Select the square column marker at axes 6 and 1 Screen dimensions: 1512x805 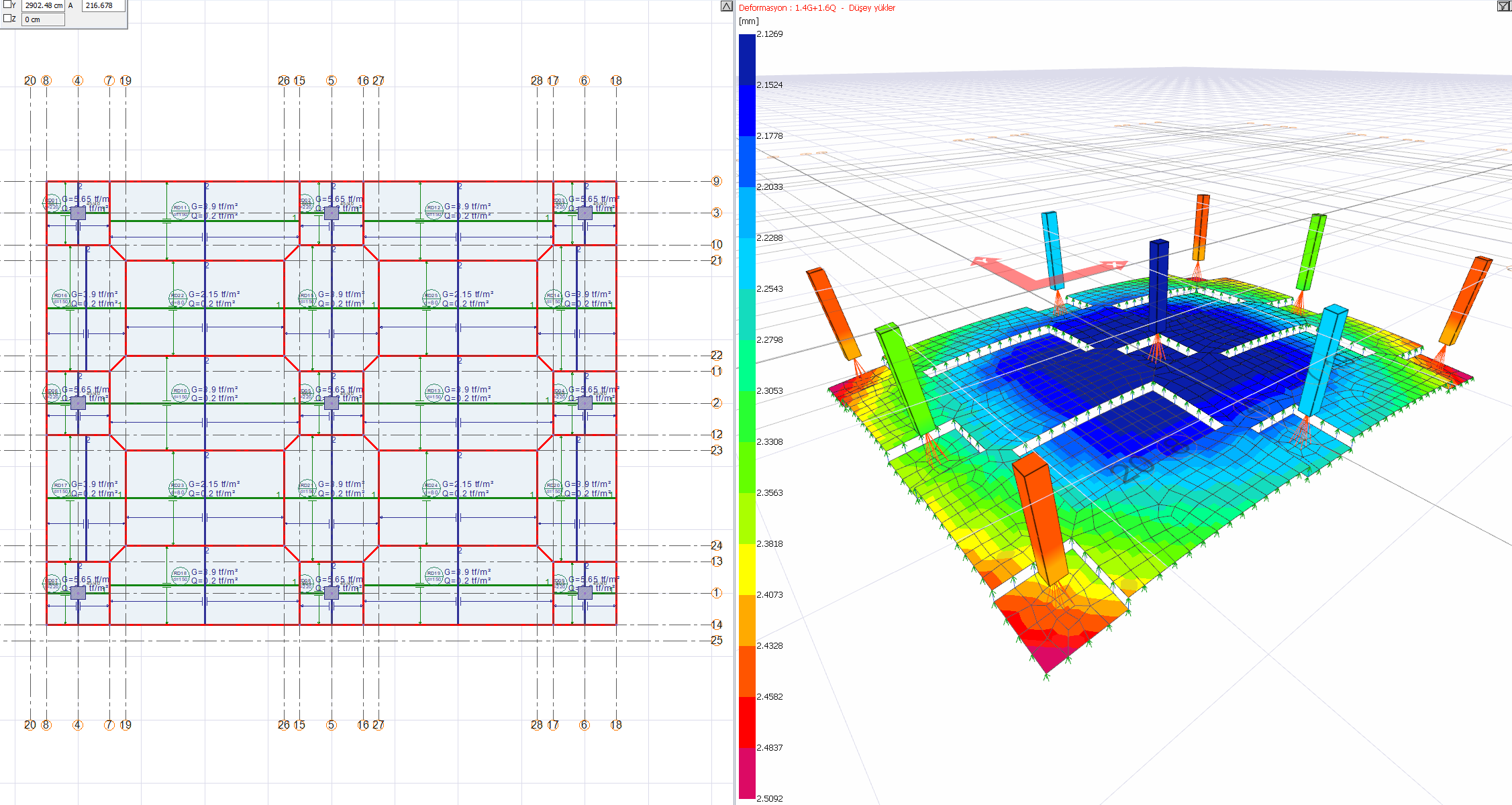click(x=585, y=593)
